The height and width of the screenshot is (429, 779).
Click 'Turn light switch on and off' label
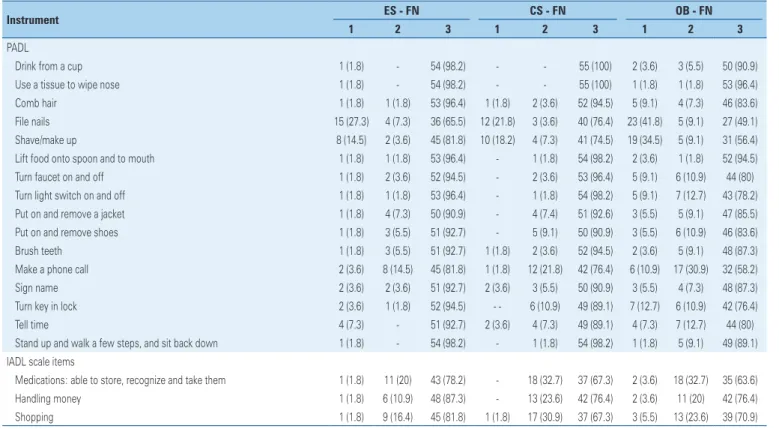tap(70, 196)
